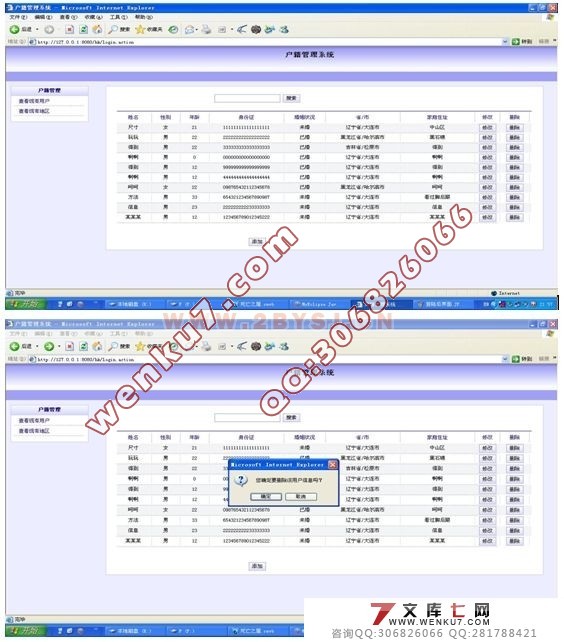The width and height of the screenshot is (564, 642).
Task: Click the Print icon in upper browser toolbar
Action: (x=206, y=29)
